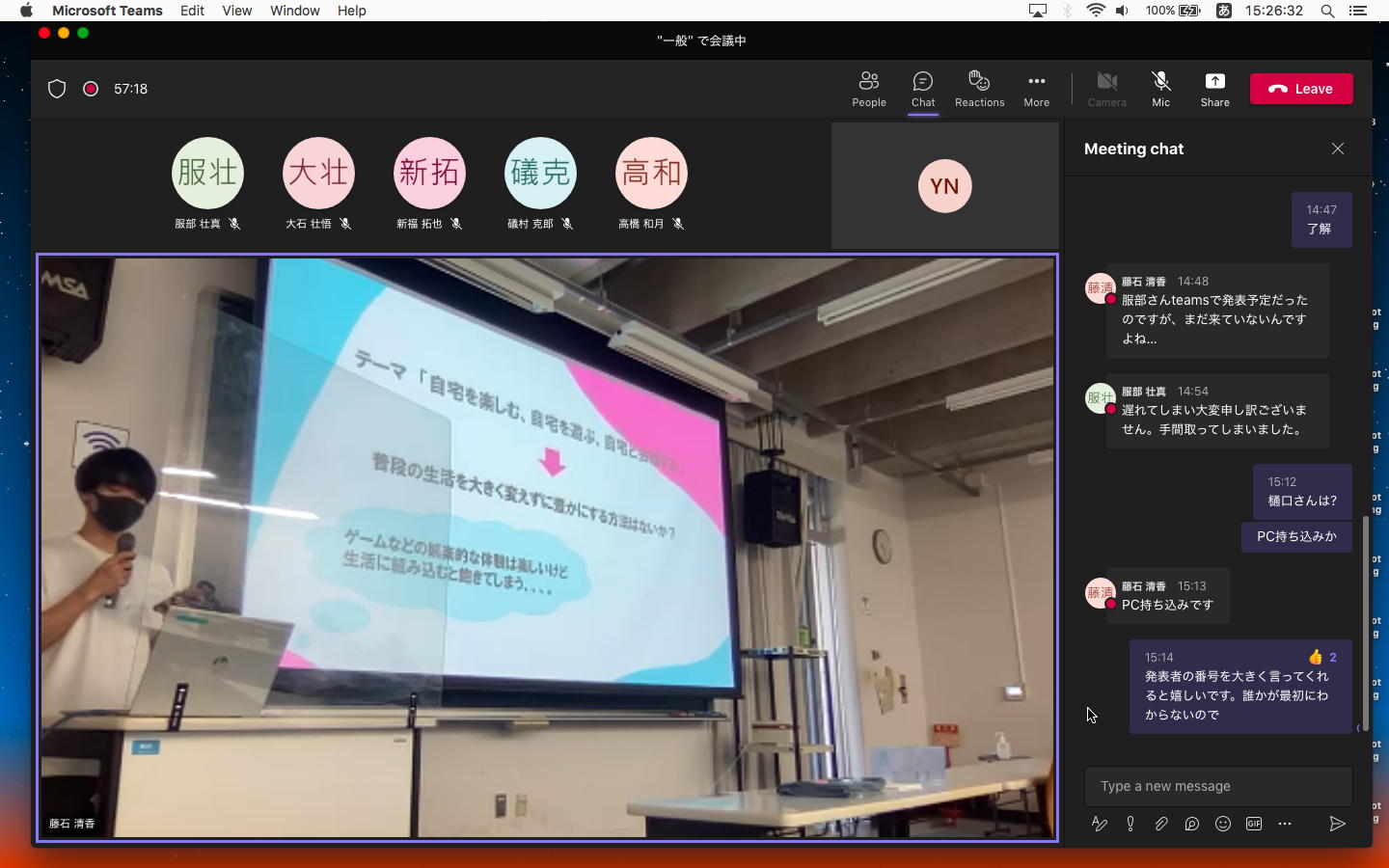Click the recording indicator icon
The width and height of the screenshot is (1389, 868).
[x=91, y=89]
